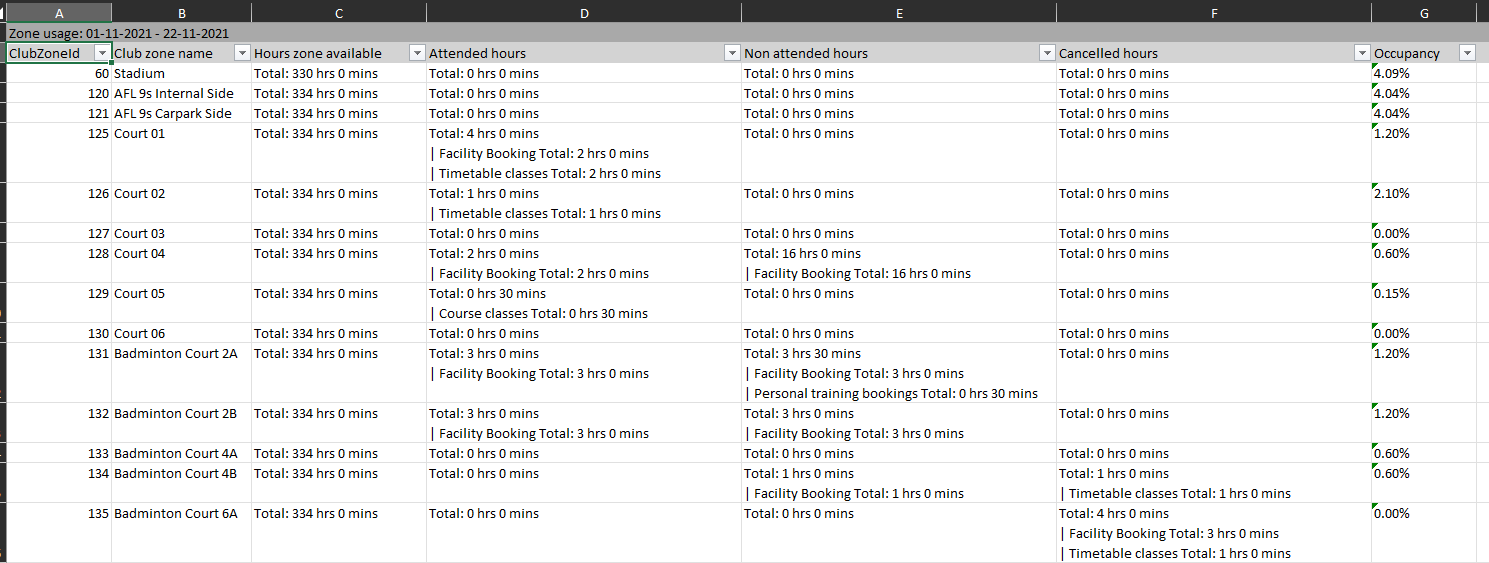Select the 4.09% occupancy cell for Stadium
Image resolution: width=1489 pixels, height=563 pixels.
[x=1423, y=73]
